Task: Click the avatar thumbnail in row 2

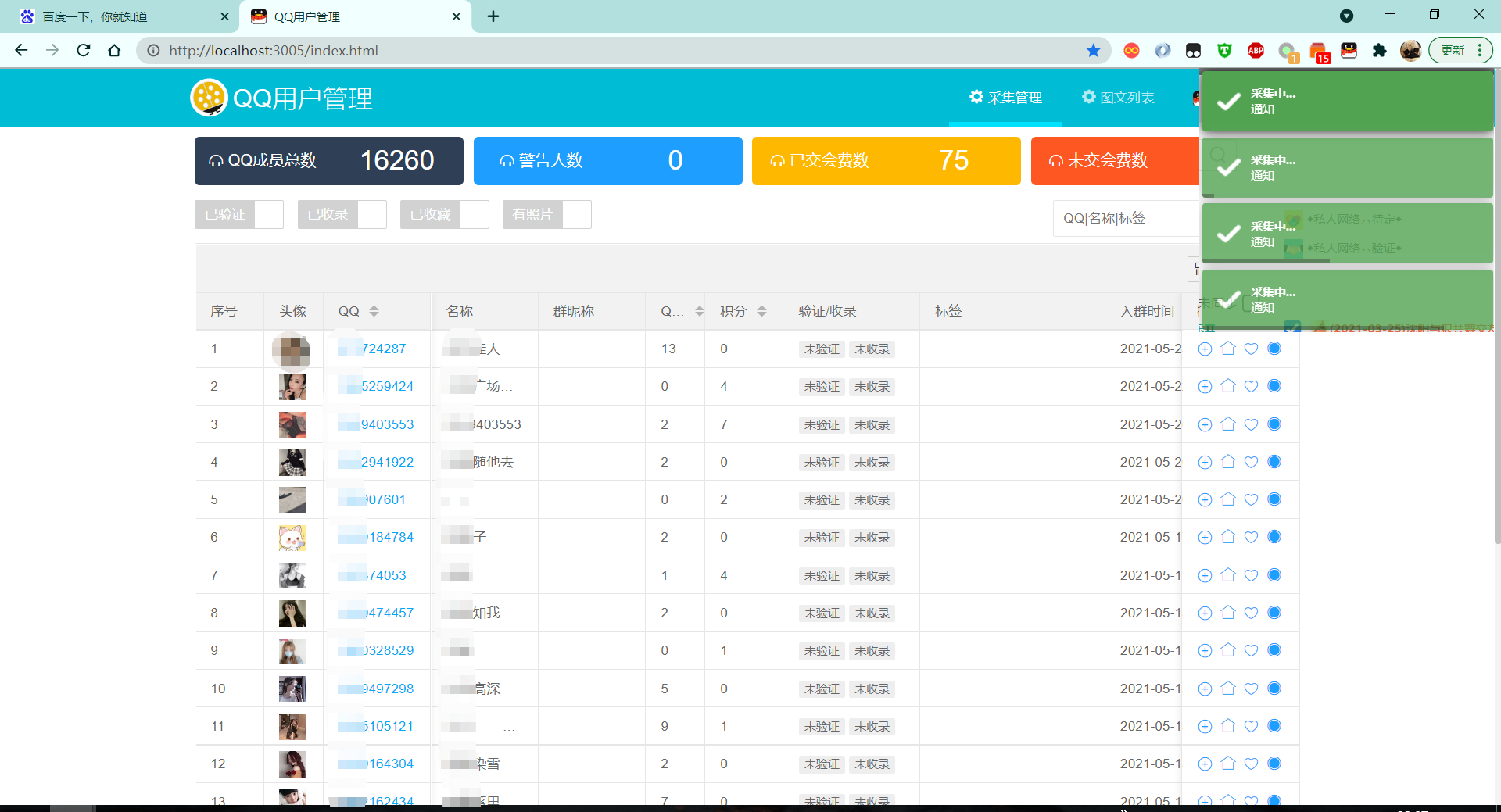Action: (x=292, y=386)
